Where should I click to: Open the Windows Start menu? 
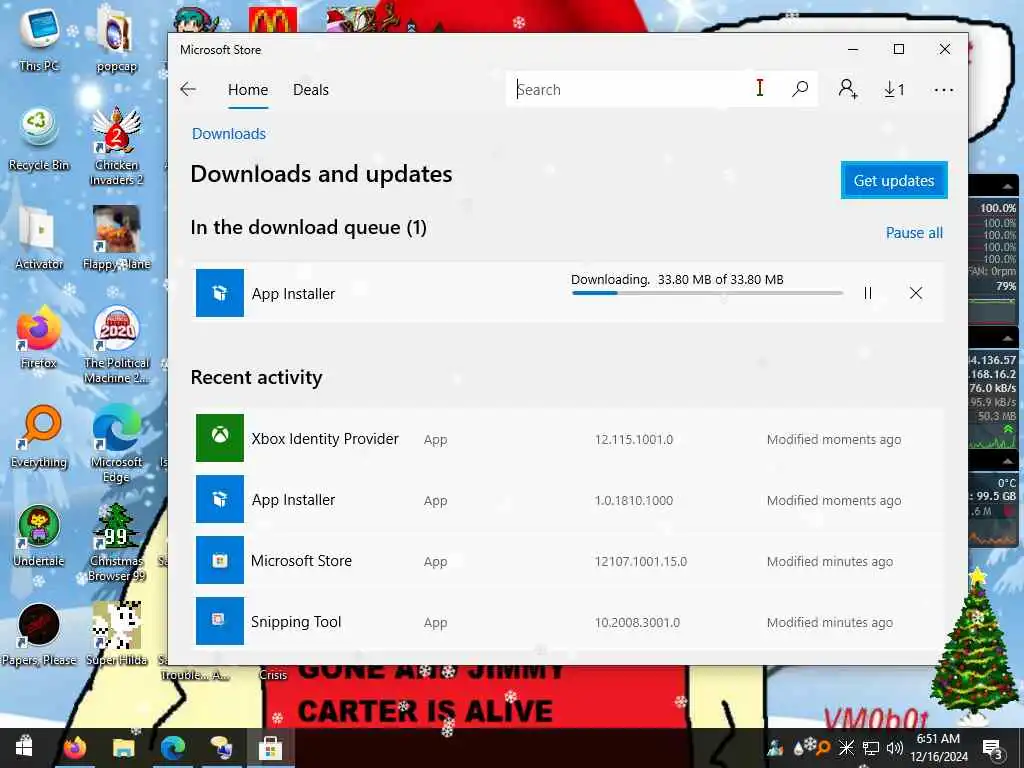click(x=24, y=748)
